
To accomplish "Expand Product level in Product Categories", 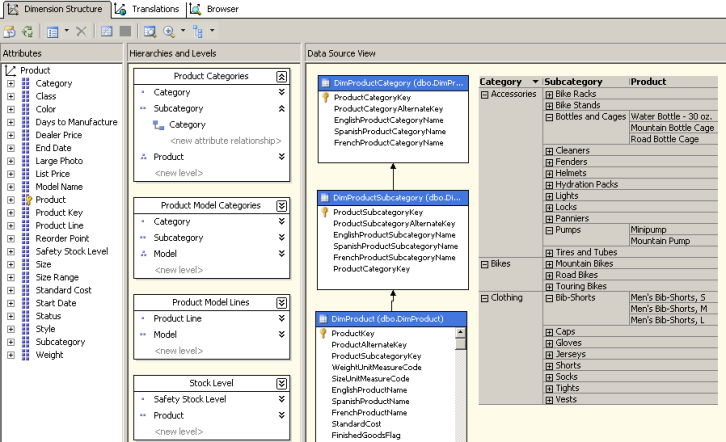I will [282, 157].
